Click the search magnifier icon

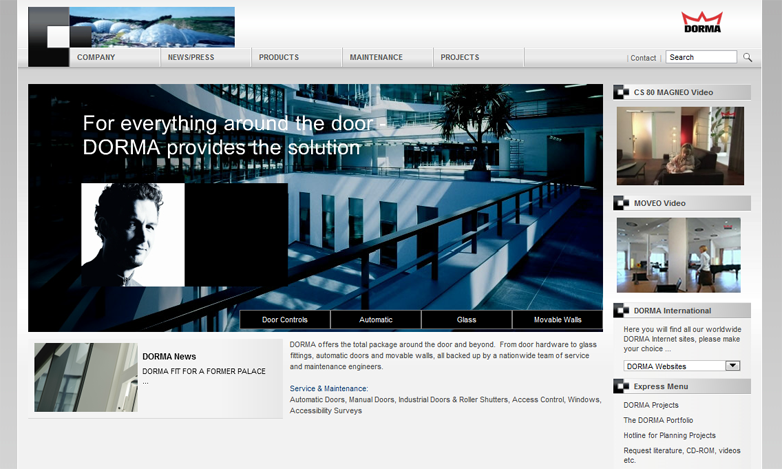[747, 57]
